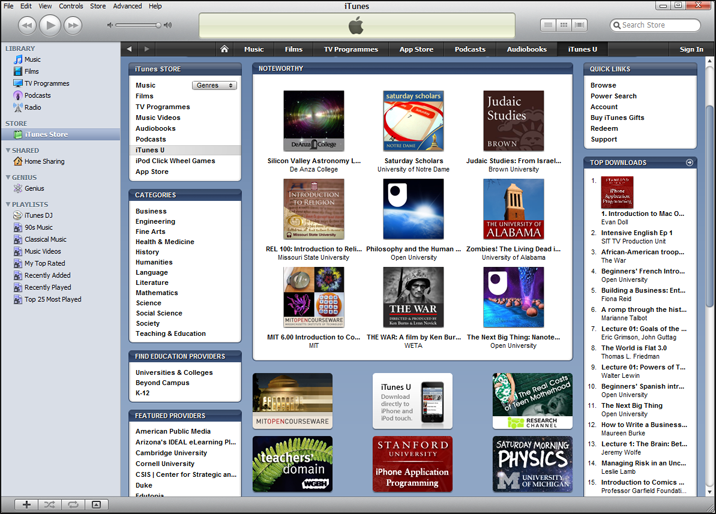Open Buy iTunes Gifts link

(x=617, y=117)
